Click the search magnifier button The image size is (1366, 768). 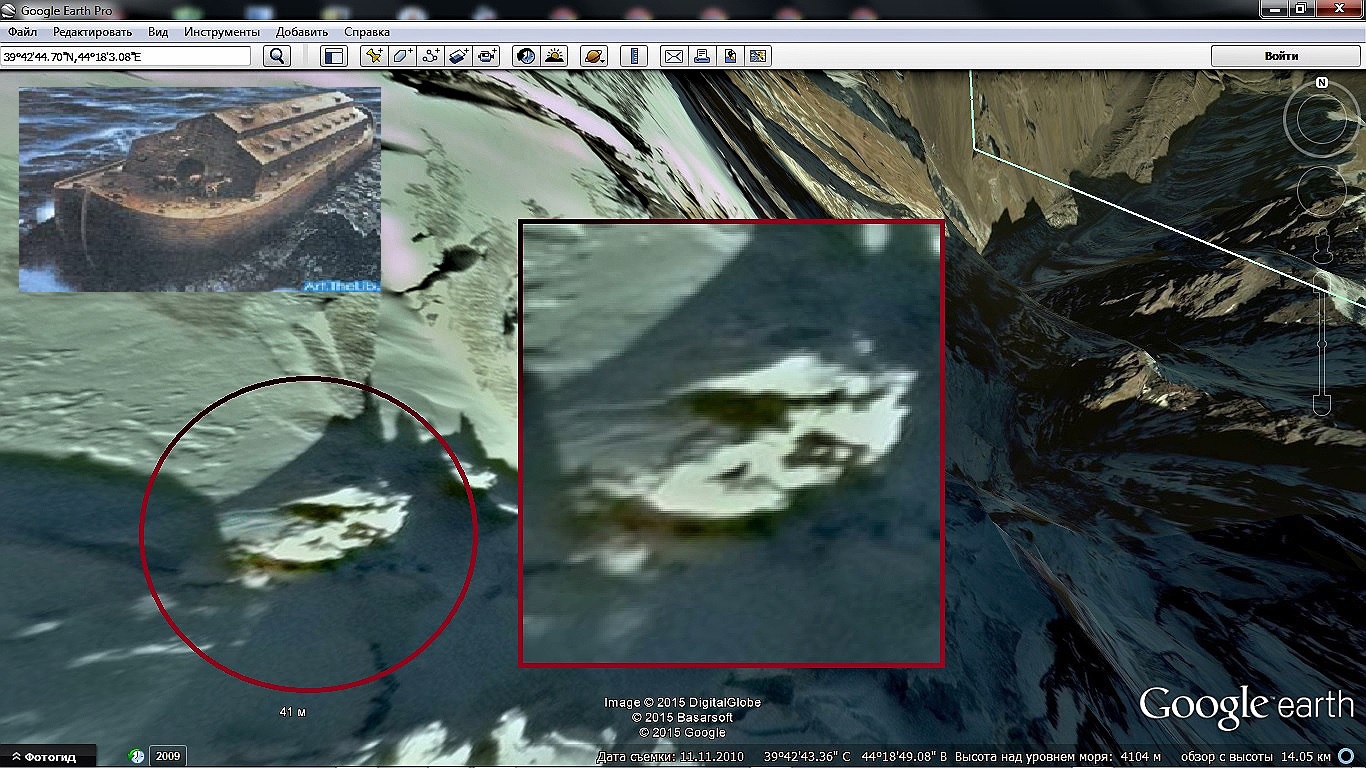click(x=277, y=56)
